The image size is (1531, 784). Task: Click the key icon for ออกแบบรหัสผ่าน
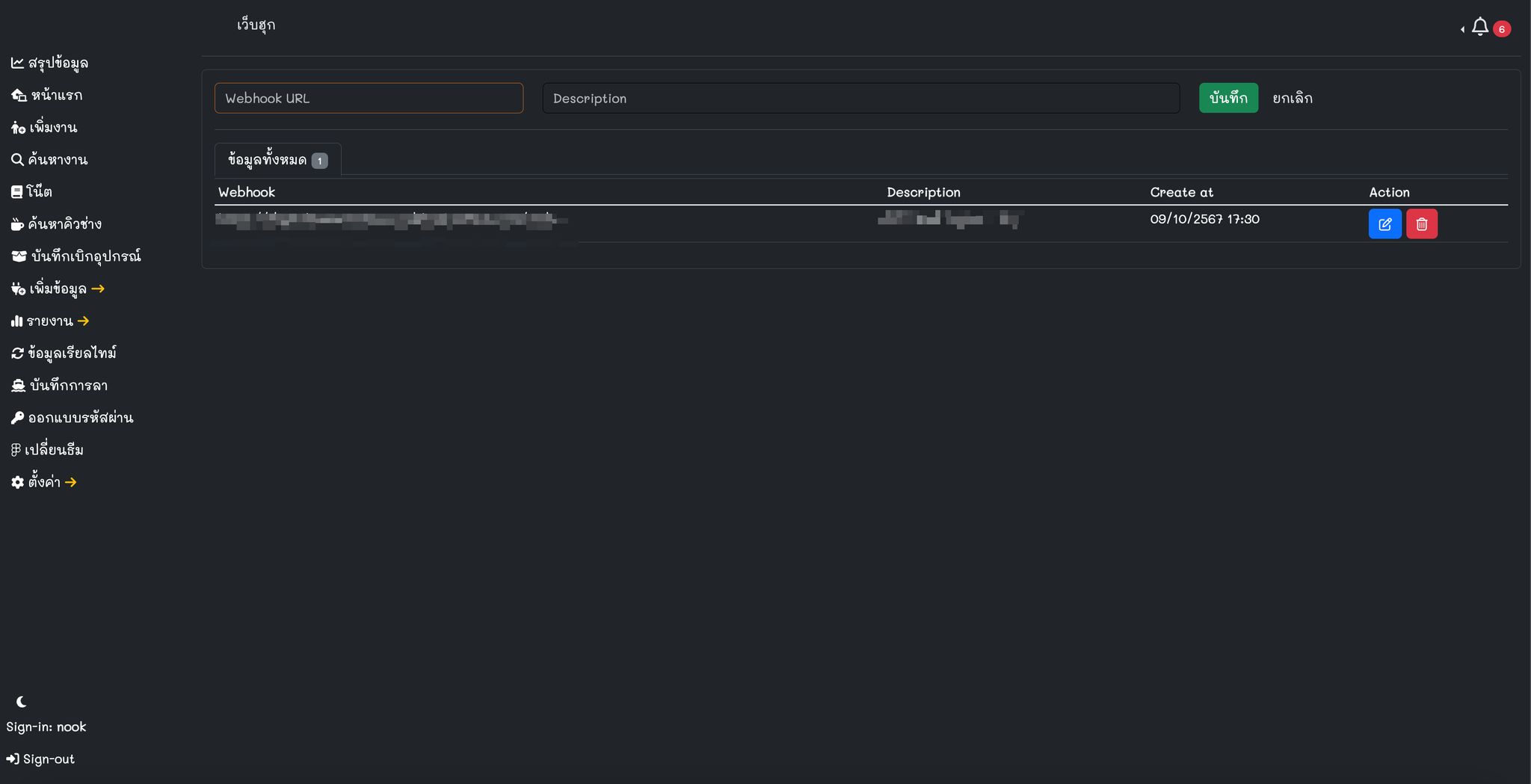pos(17,418)
